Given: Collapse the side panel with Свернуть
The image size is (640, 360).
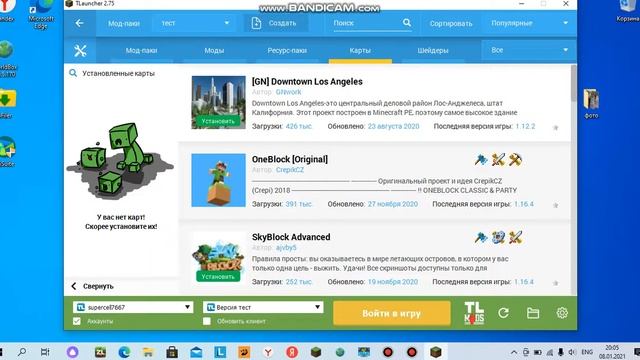Looking at the screenshot, I should (x=93, y=286).
